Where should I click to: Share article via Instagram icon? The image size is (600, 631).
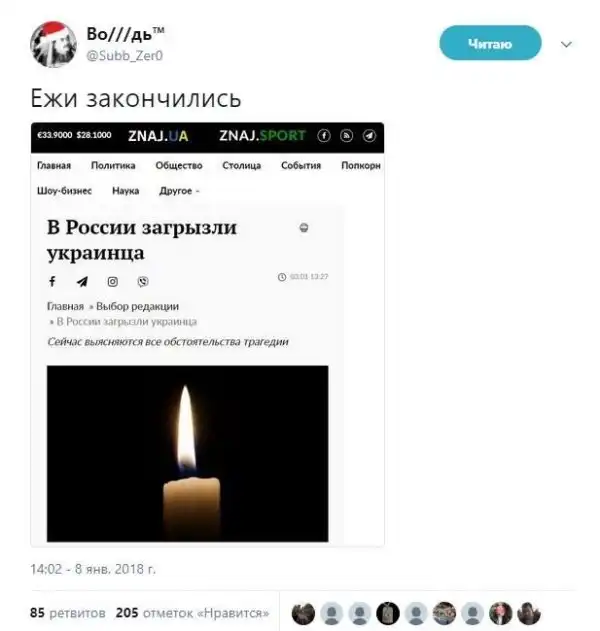(113, 281)
